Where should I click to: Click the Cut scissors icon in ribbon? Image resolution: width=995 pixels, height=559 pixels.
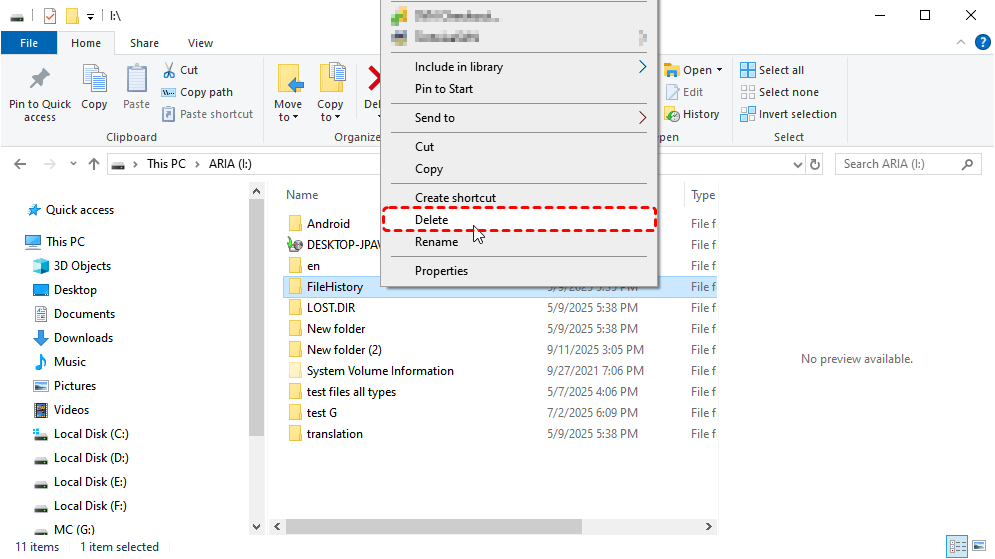168,70
